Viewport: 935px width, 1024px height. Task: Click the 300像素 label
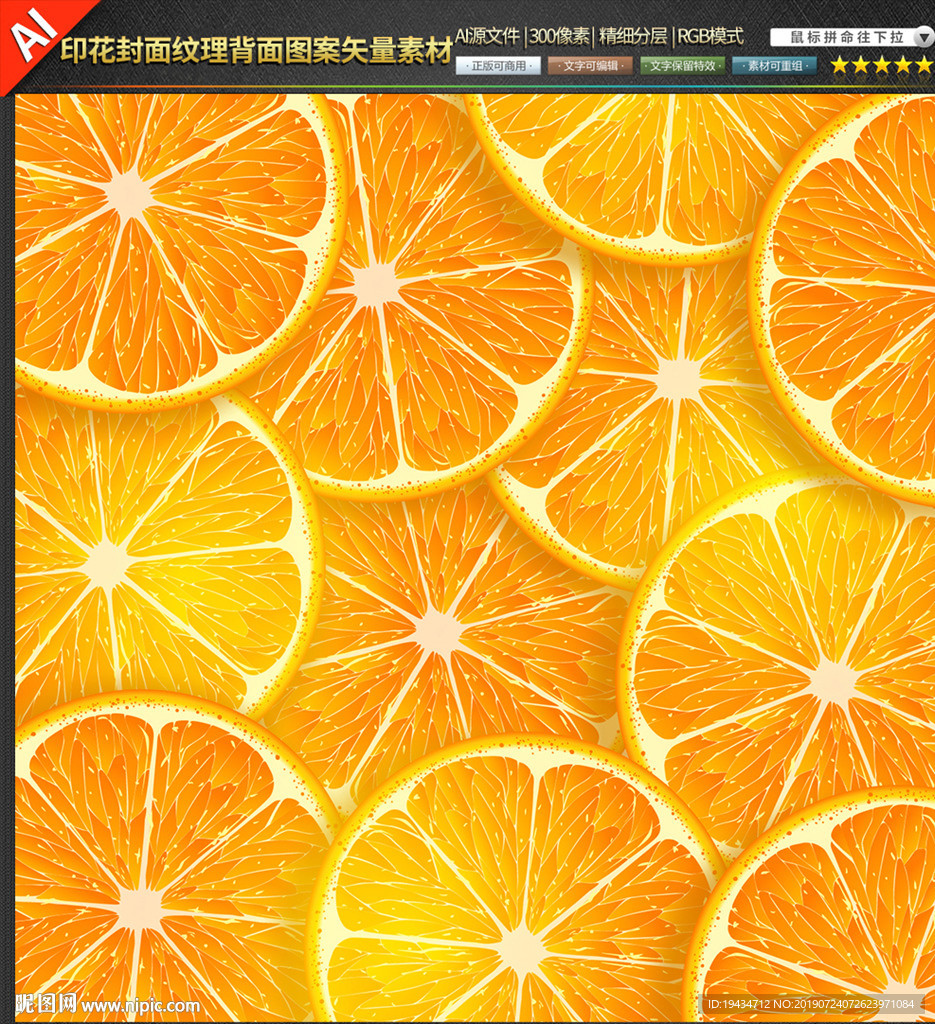(x=559, y=36)
